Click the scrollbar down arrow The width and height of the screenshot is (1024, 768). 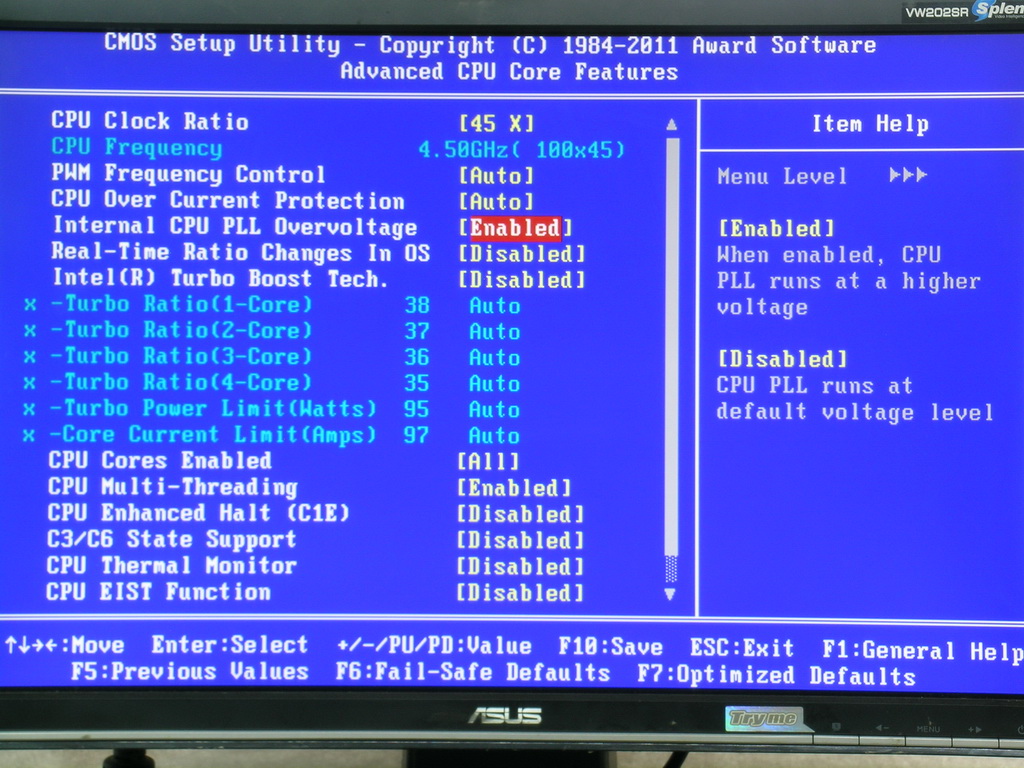click(x=670, y=594)
